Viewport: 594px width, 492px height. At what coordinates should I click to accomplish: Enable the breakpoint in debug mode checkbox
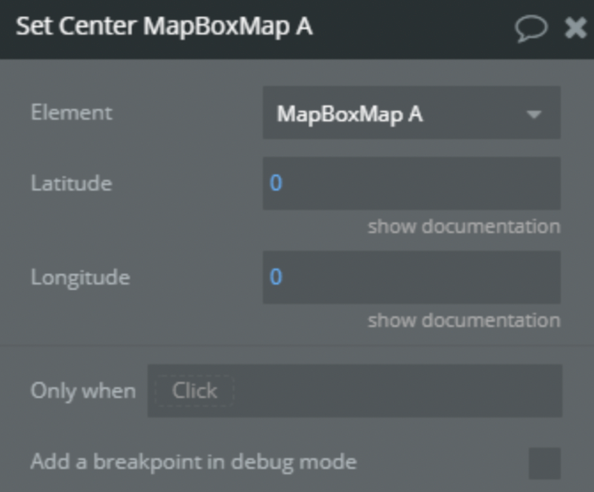pos(545,463)
